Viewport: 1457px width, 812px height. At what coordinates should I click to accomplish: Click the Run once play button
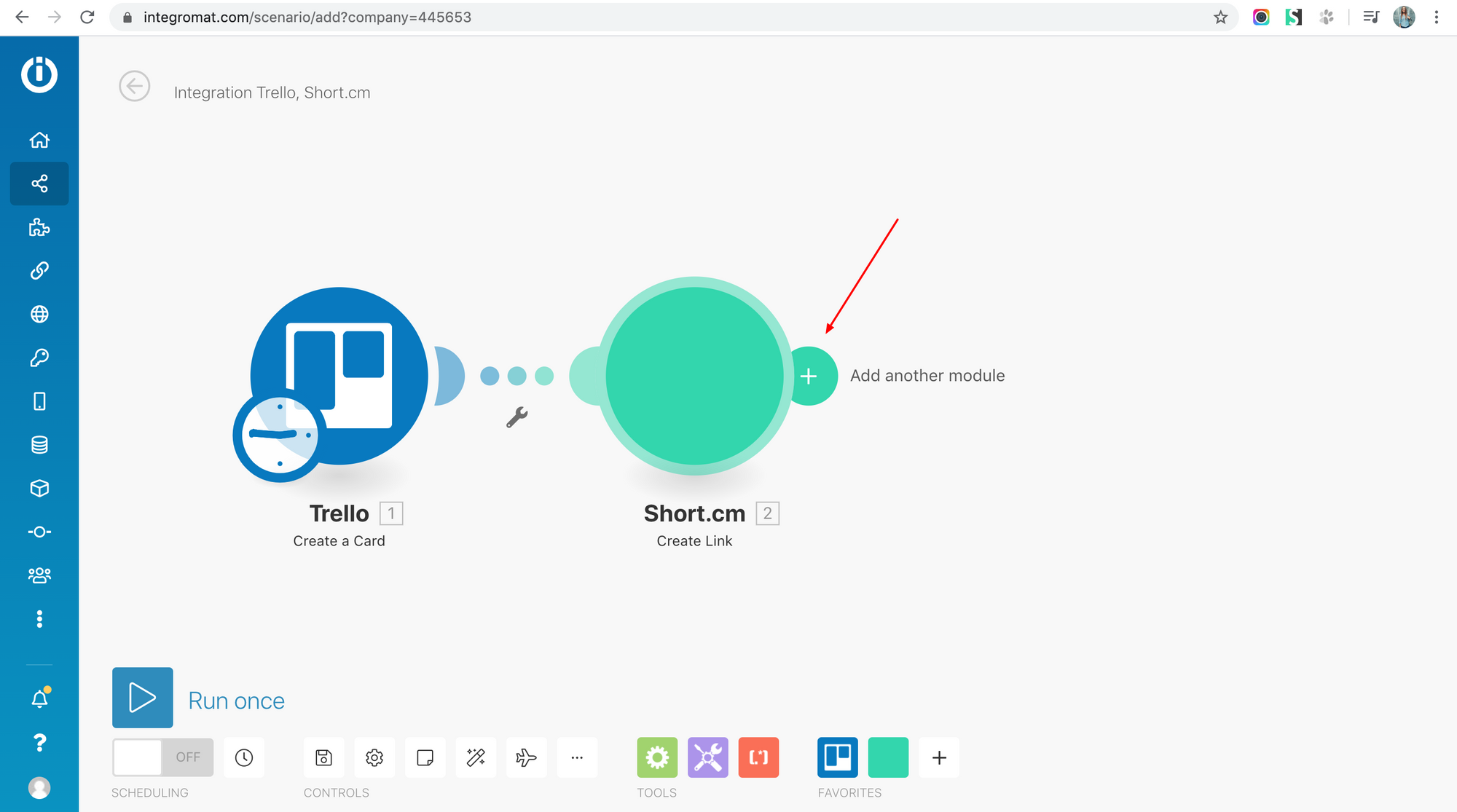142,697
